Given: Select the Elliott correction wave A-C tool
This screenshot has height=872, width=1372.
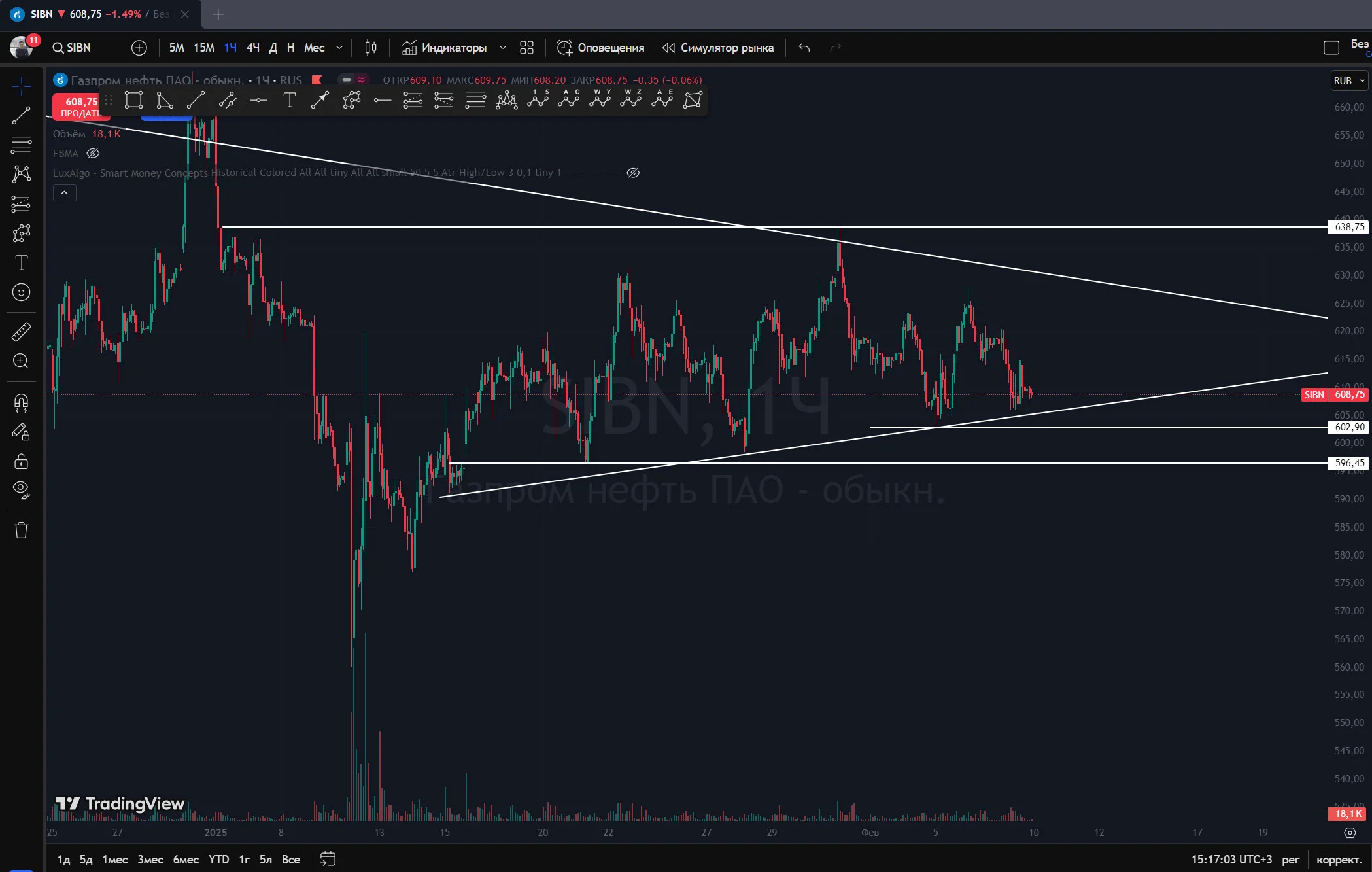Looking at the screenshot, I should (569, 99).
